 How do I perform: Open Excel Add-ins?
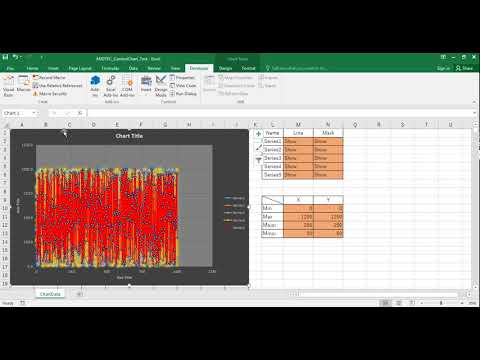[111, 86]
